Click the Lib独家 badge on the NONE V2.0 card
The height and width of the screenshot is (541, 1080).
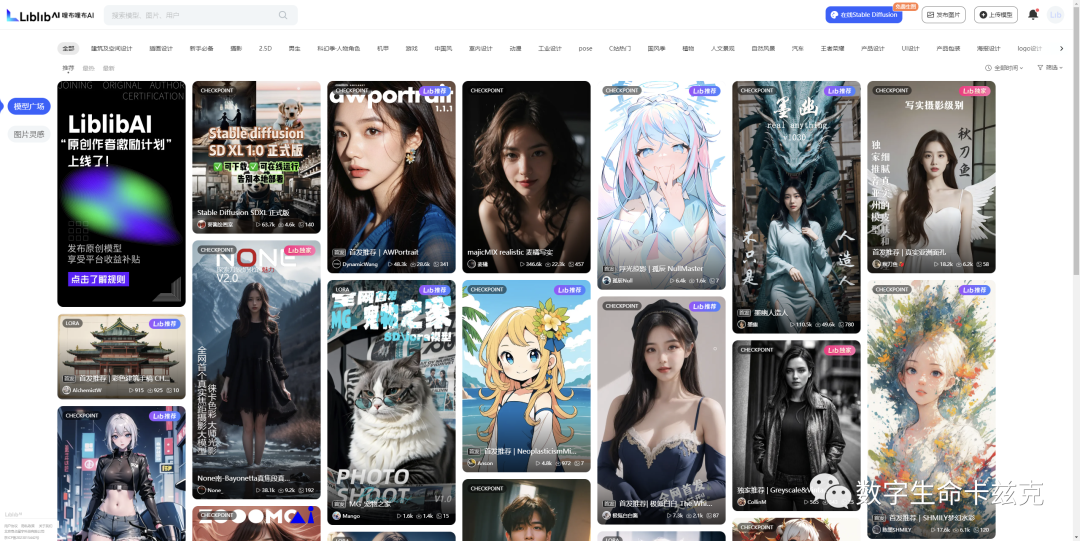coord(300,249)
